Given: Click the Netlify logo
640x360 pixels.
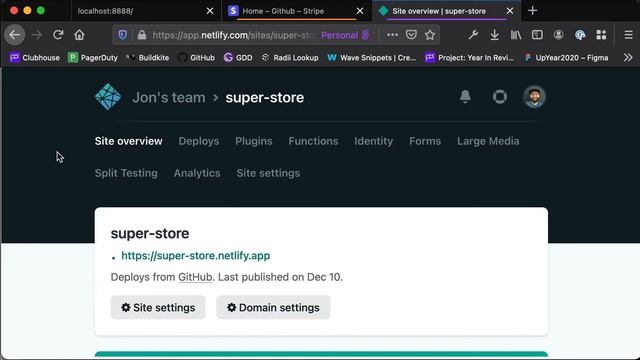Looking at the screenshot, I should 108,97.
